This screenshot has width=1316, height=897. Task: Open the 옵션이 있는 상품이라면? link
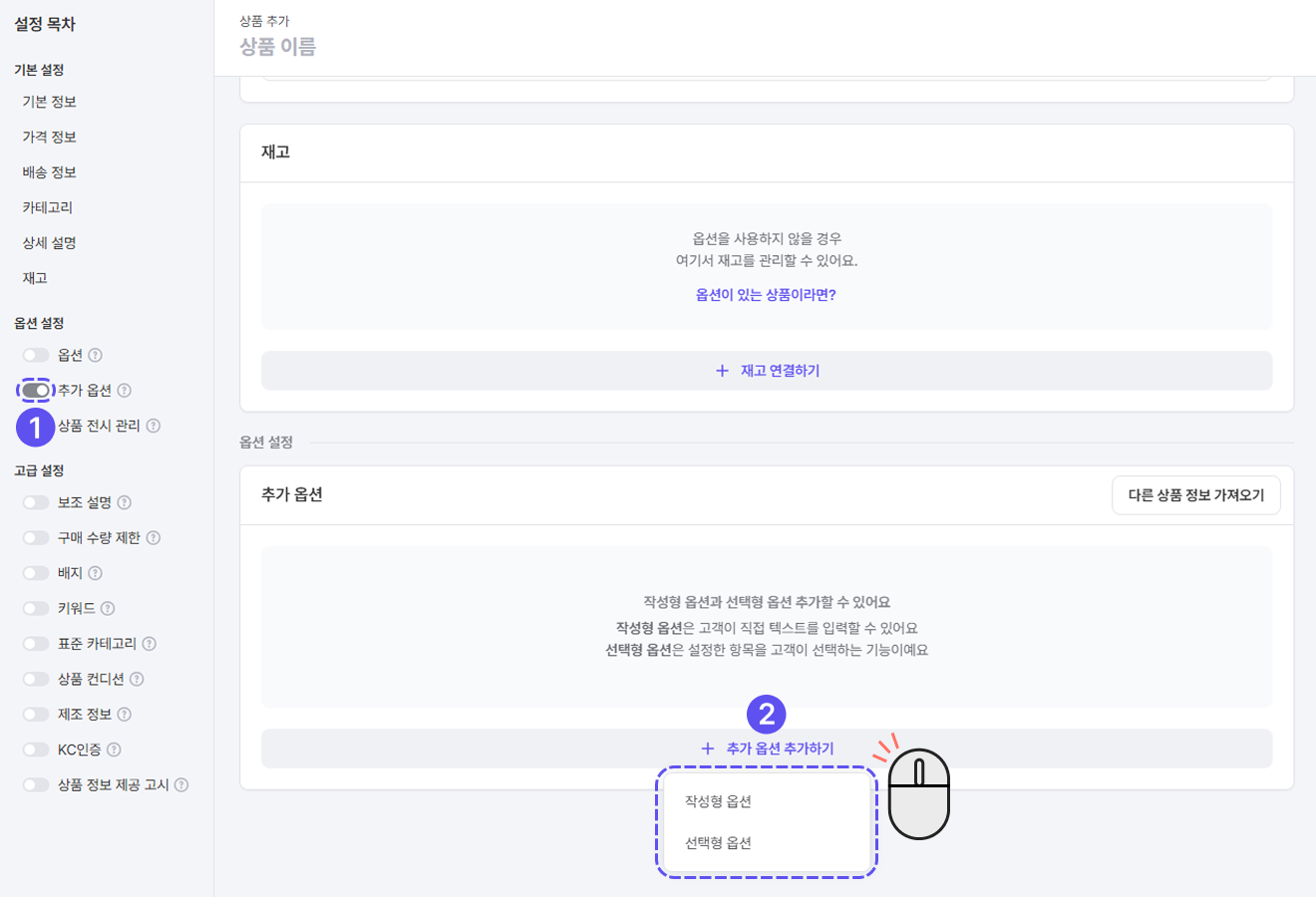pyautogui.click(x=766, y=295)
